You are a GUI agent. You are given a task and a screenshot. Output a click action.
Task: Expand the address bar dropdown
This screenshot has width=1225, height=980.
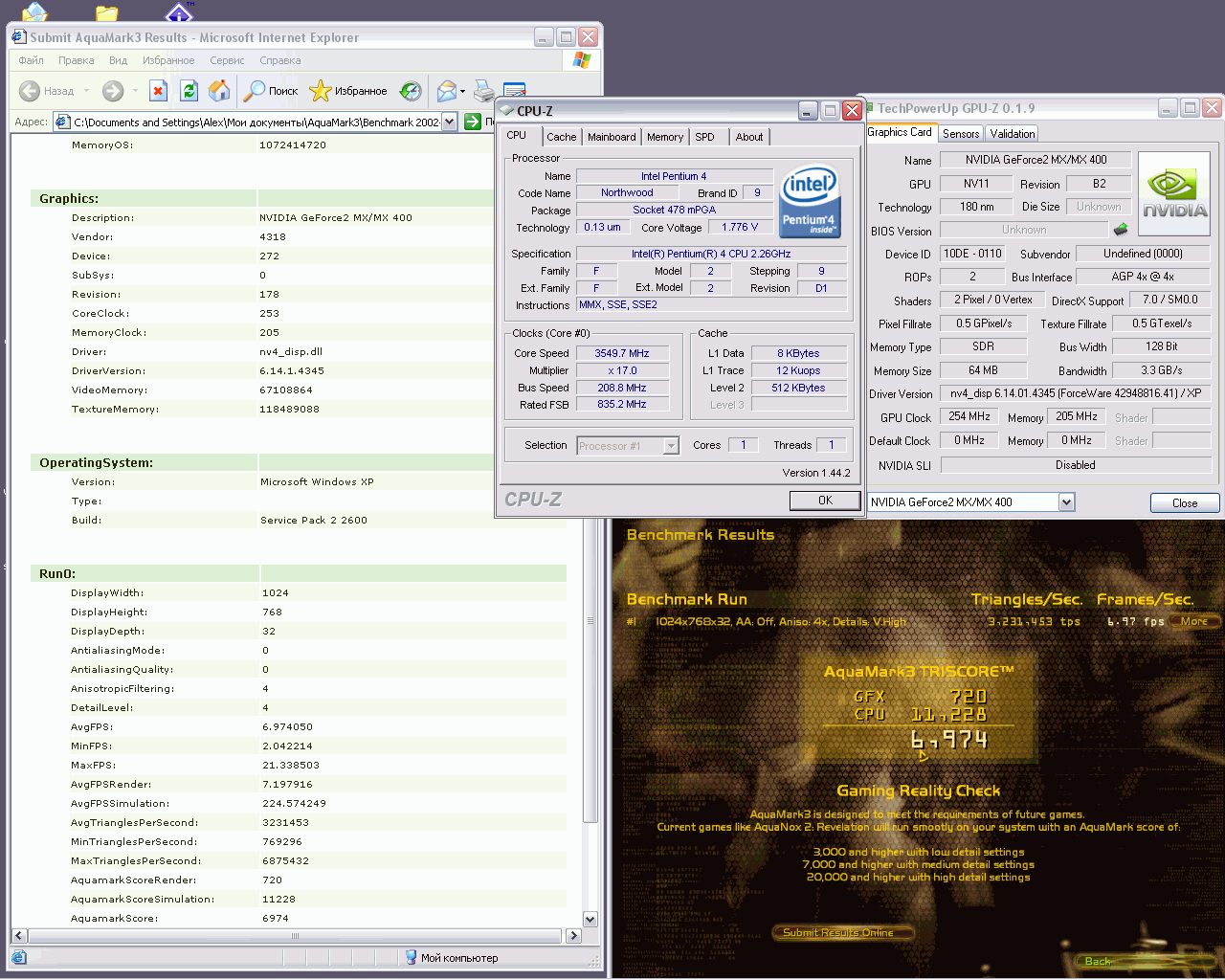449,122
